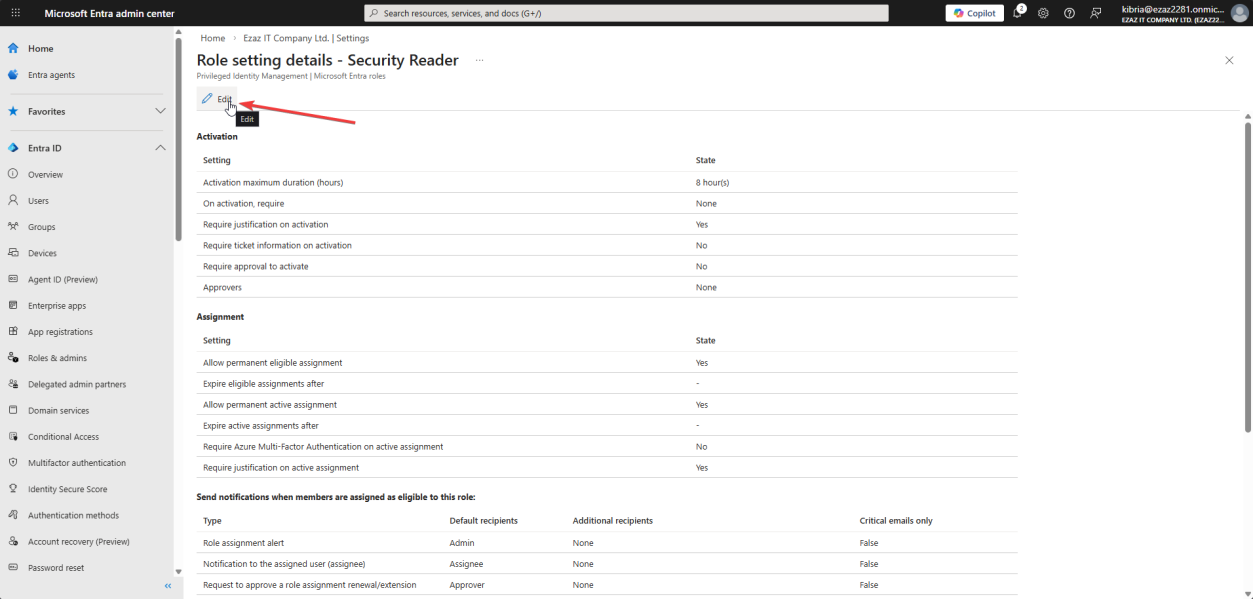This screenshot has width=1253, height=599.
Task: Open the ellipsis menu beside the title
Action: pos(479,61)
